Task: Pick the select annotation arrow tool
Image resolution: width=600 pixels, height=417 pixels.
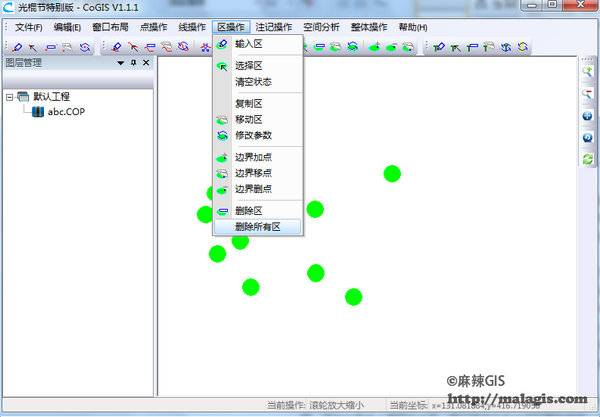Action: tap(455, 47)
